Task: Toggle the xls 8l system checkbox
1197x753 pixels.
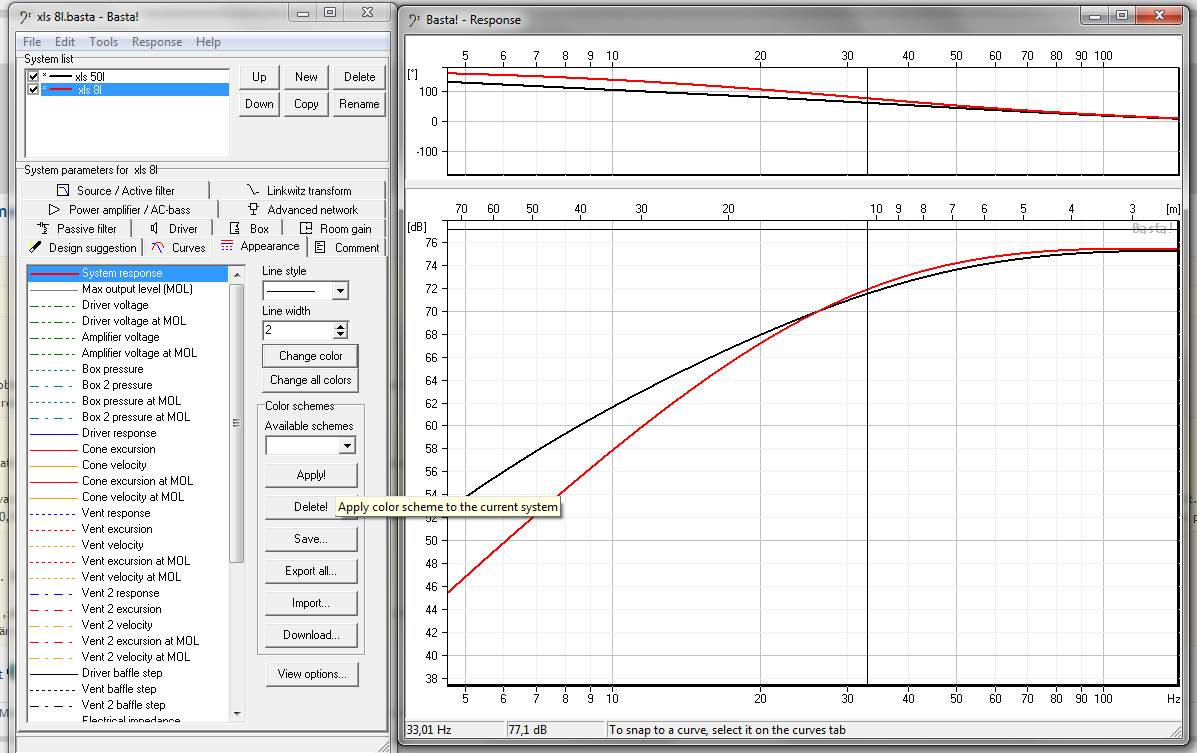Action: click(x=34, y=90)
